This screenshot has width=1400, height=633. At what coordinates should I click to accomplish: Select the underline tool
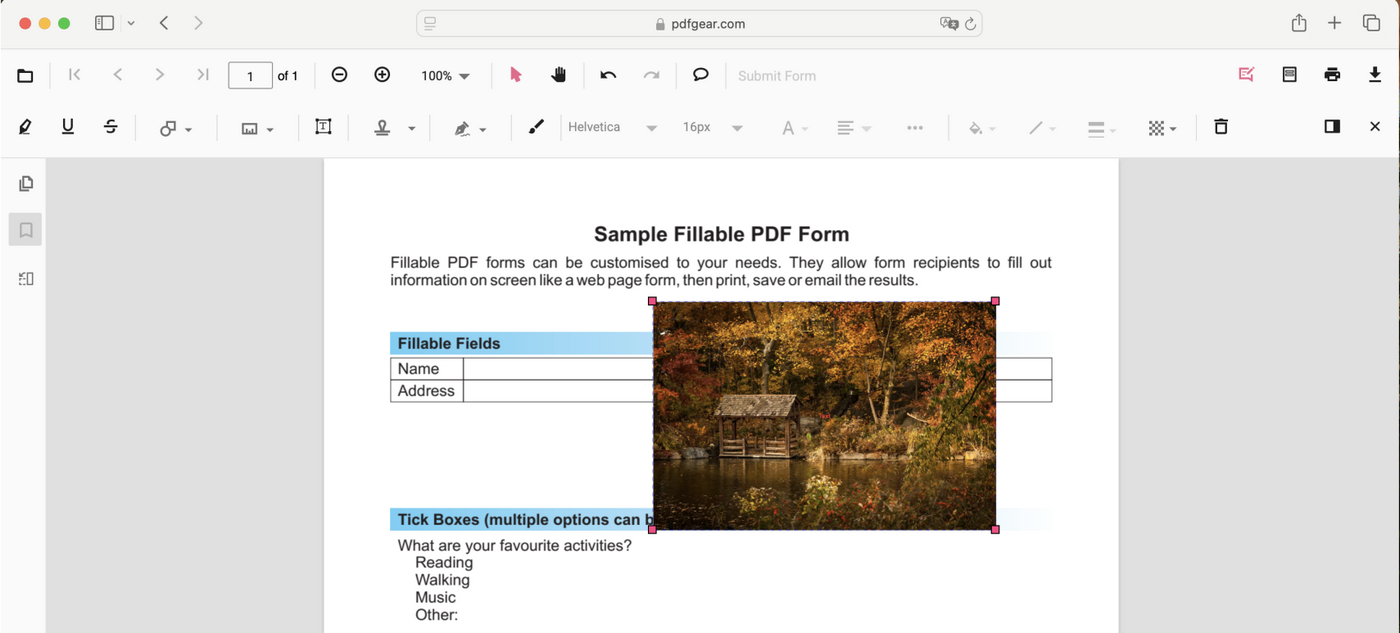click(x=68, y=127)
